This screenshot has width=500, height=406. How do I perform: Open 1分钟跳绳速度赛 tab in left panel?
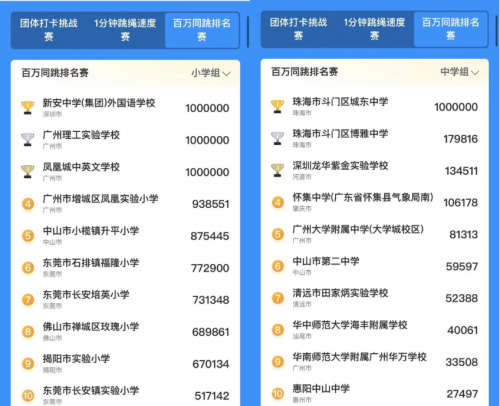point(125,30)
